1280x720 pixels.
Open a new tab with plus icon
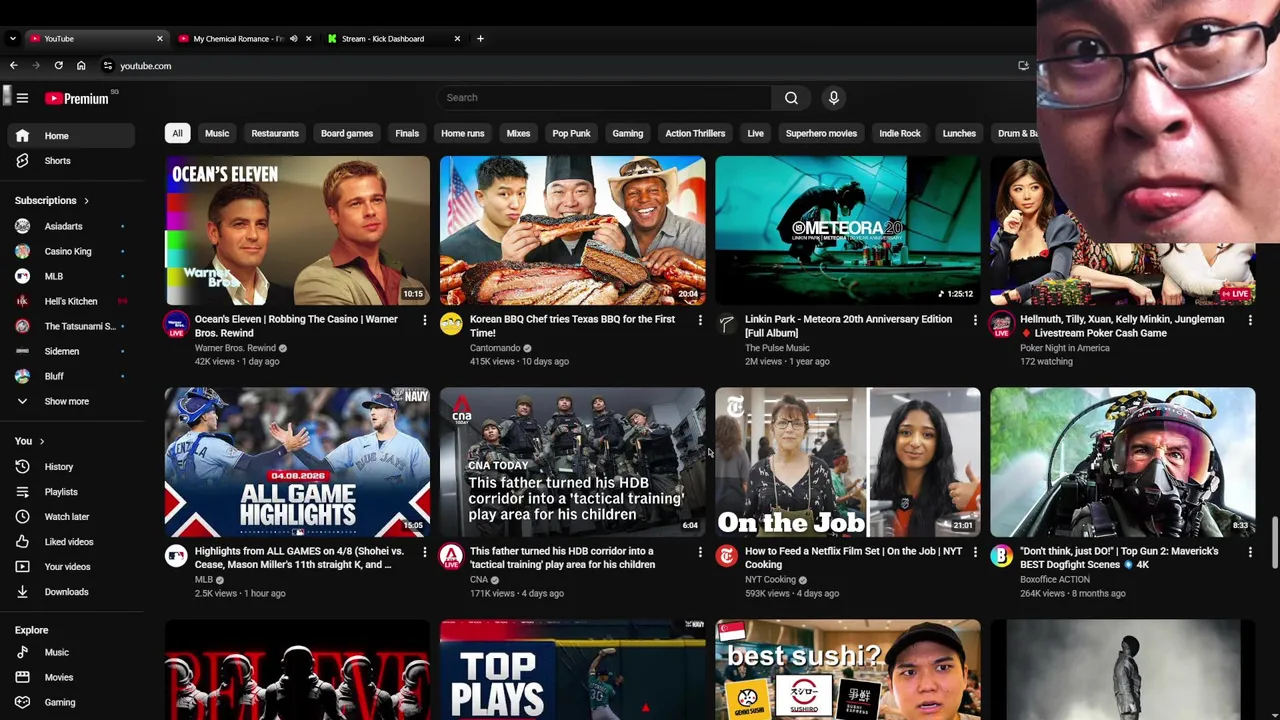(480, 39)
